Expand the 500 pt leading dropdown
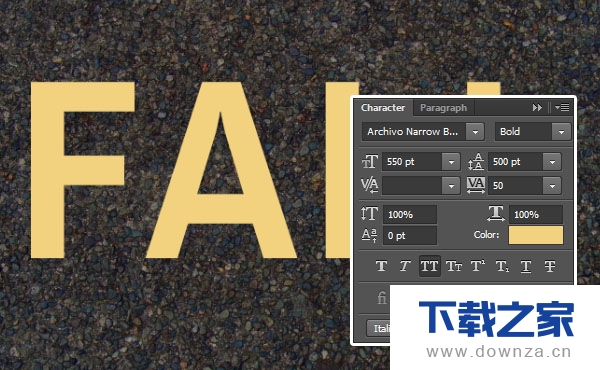Viewport: 600px width, 370px height. coord(552,162)
